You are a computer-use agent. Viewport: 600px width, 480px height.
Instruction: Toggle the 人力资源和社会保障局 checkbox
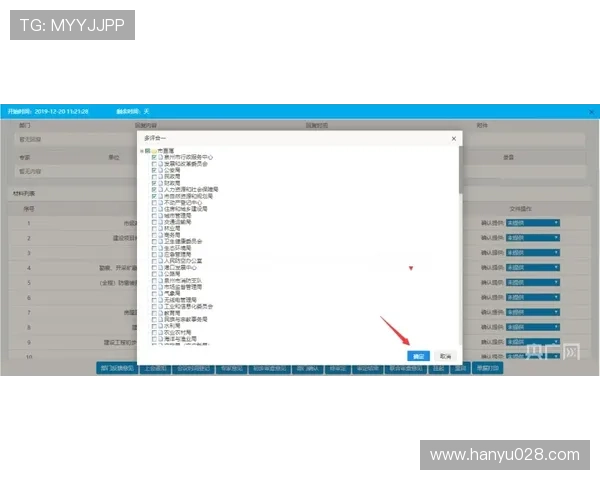154,189
